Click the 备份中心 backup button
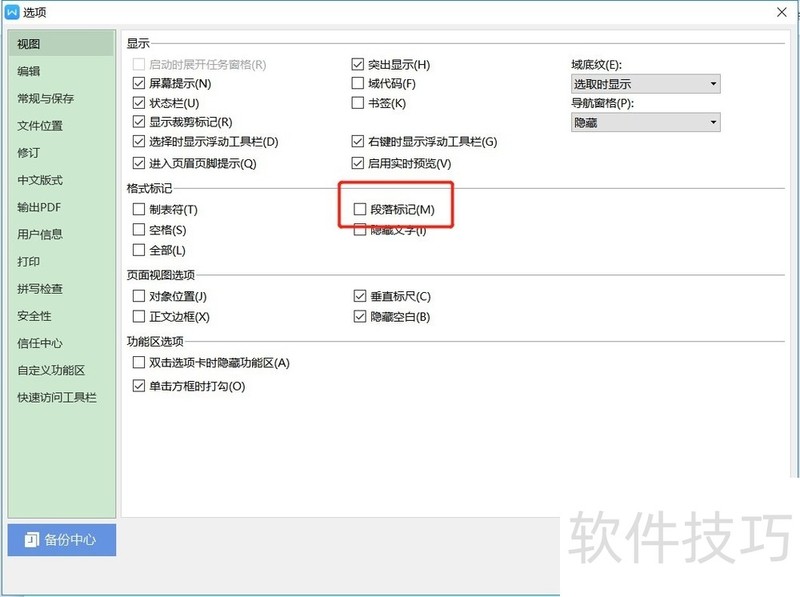Image resolution: width=800 pixels, height=597 pixels. tap(62, 539)
